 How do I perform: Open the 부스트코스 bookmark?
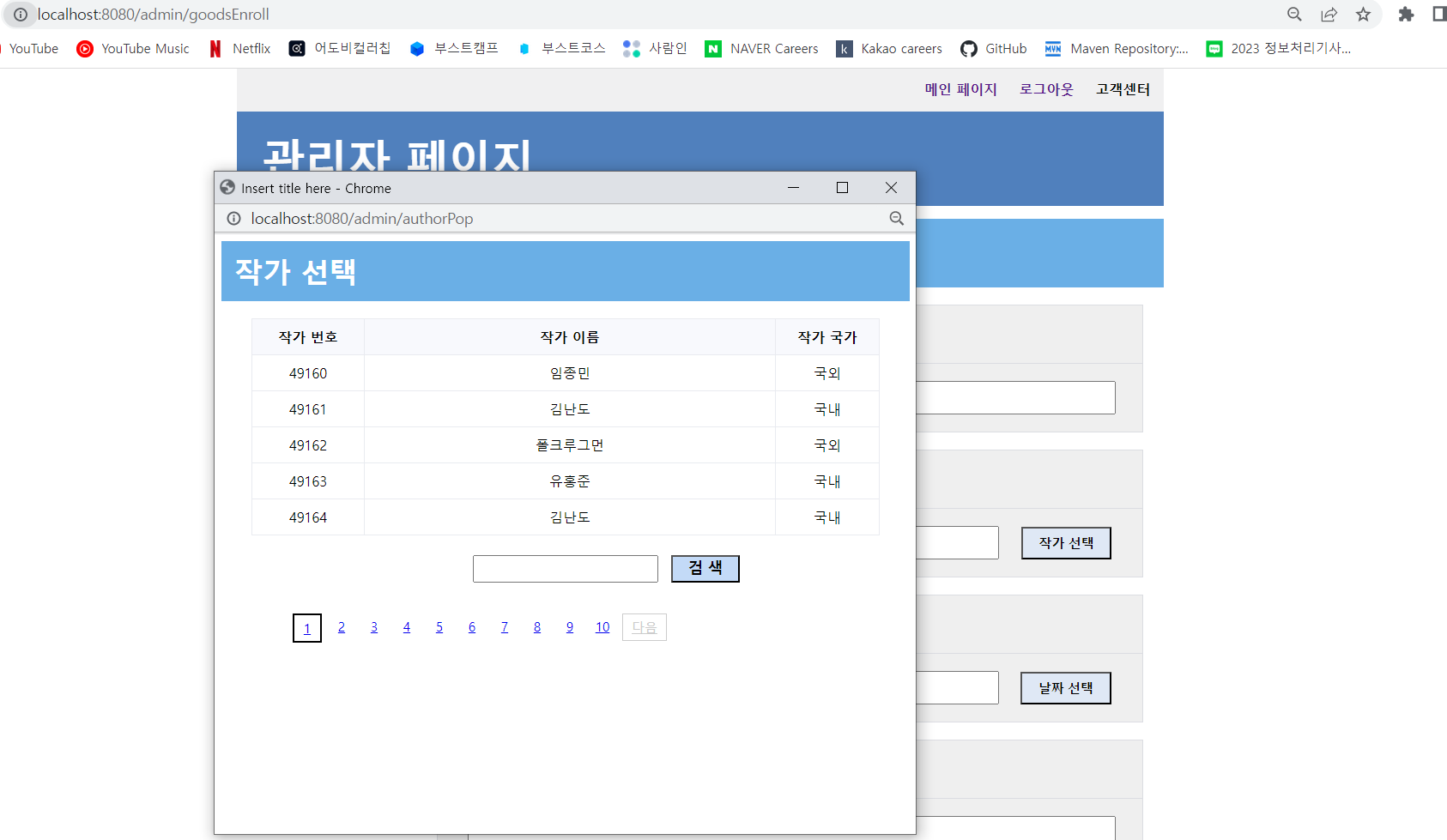click(x=562, y=49)
